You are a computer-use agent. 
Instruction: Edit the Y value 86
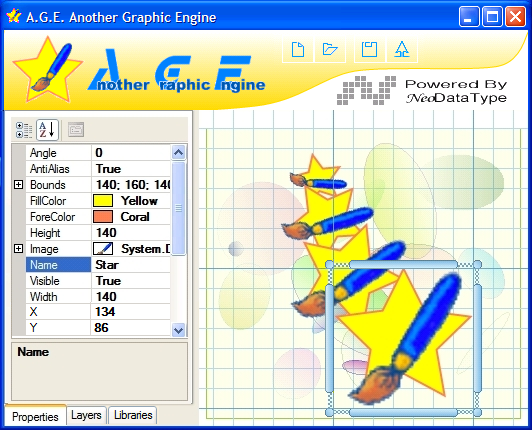(x=131, y=328)
